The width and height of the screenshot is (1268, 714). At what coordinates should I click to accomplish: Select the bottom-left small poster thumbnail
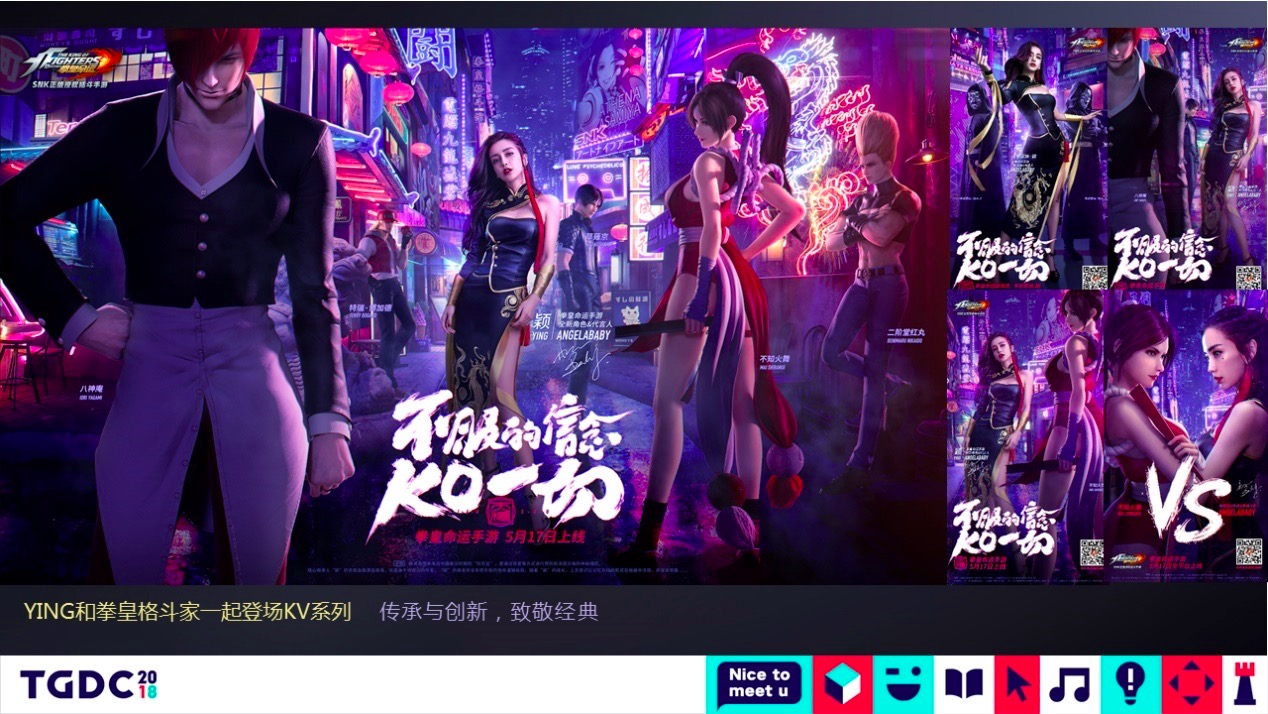click(1026, 436)
